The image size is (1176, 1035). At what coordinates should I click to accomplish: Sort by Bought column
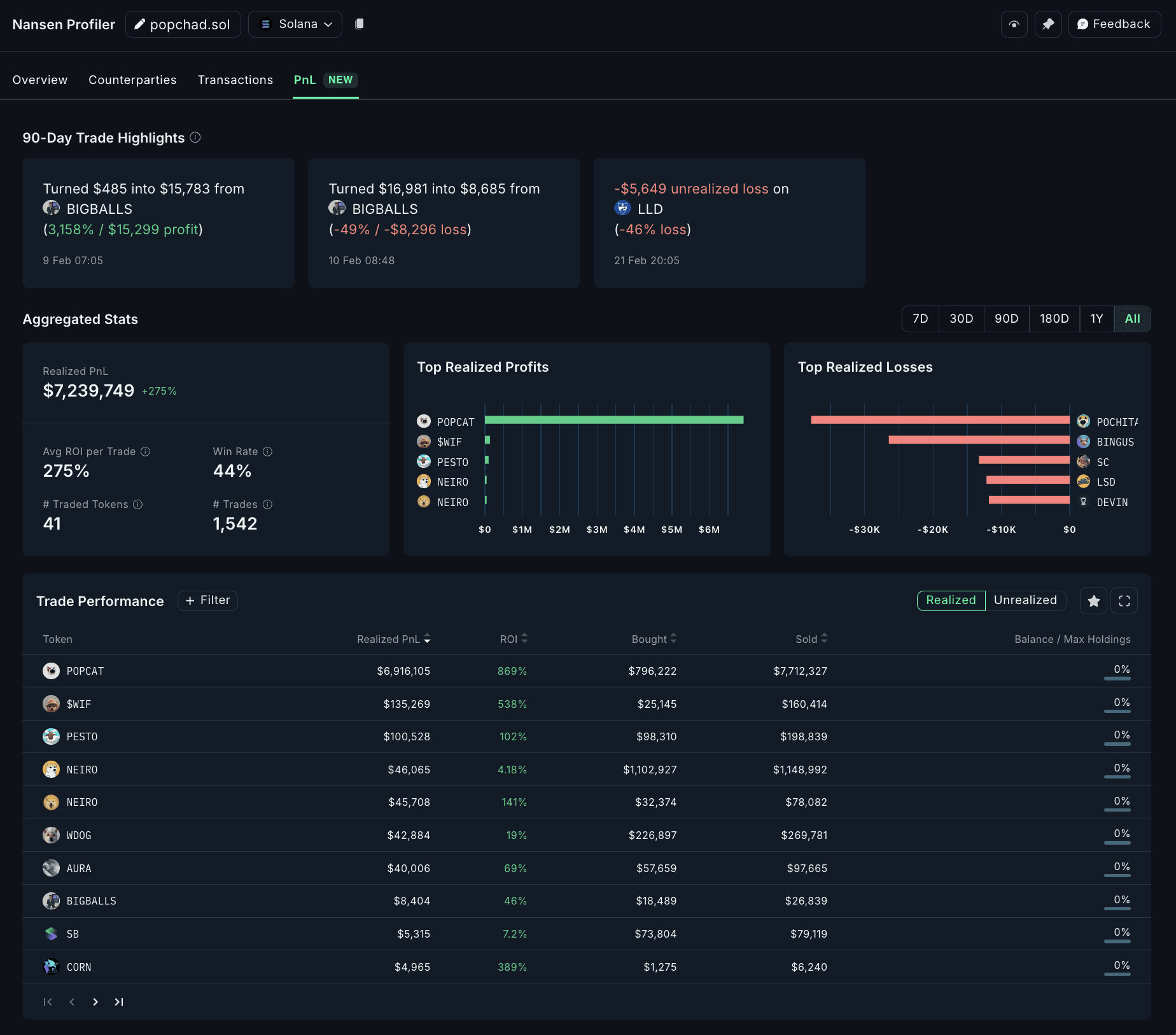click(654, 639)
